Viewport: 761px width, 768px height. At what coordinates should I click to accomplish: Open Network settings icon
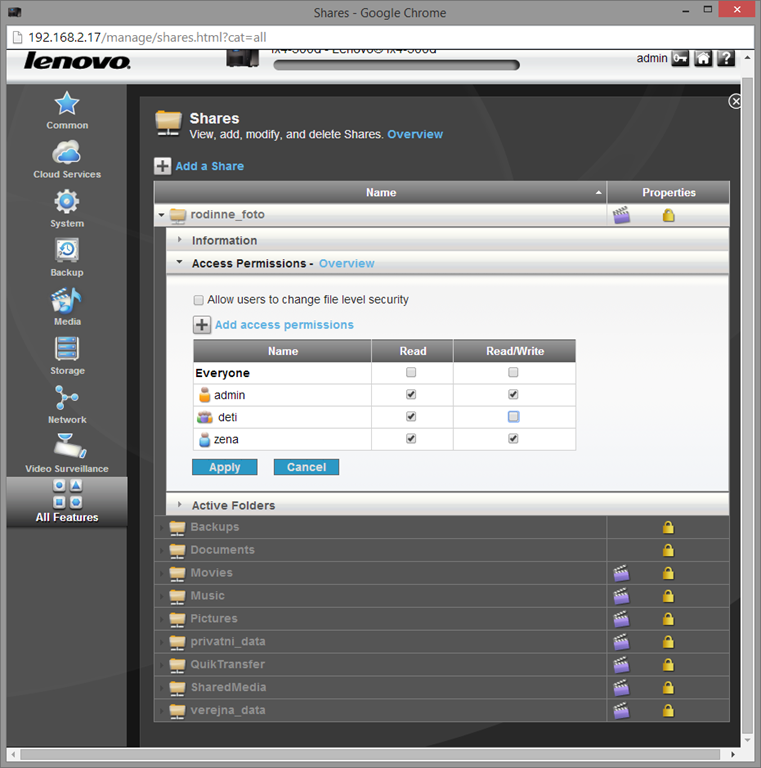click(67, 398)
